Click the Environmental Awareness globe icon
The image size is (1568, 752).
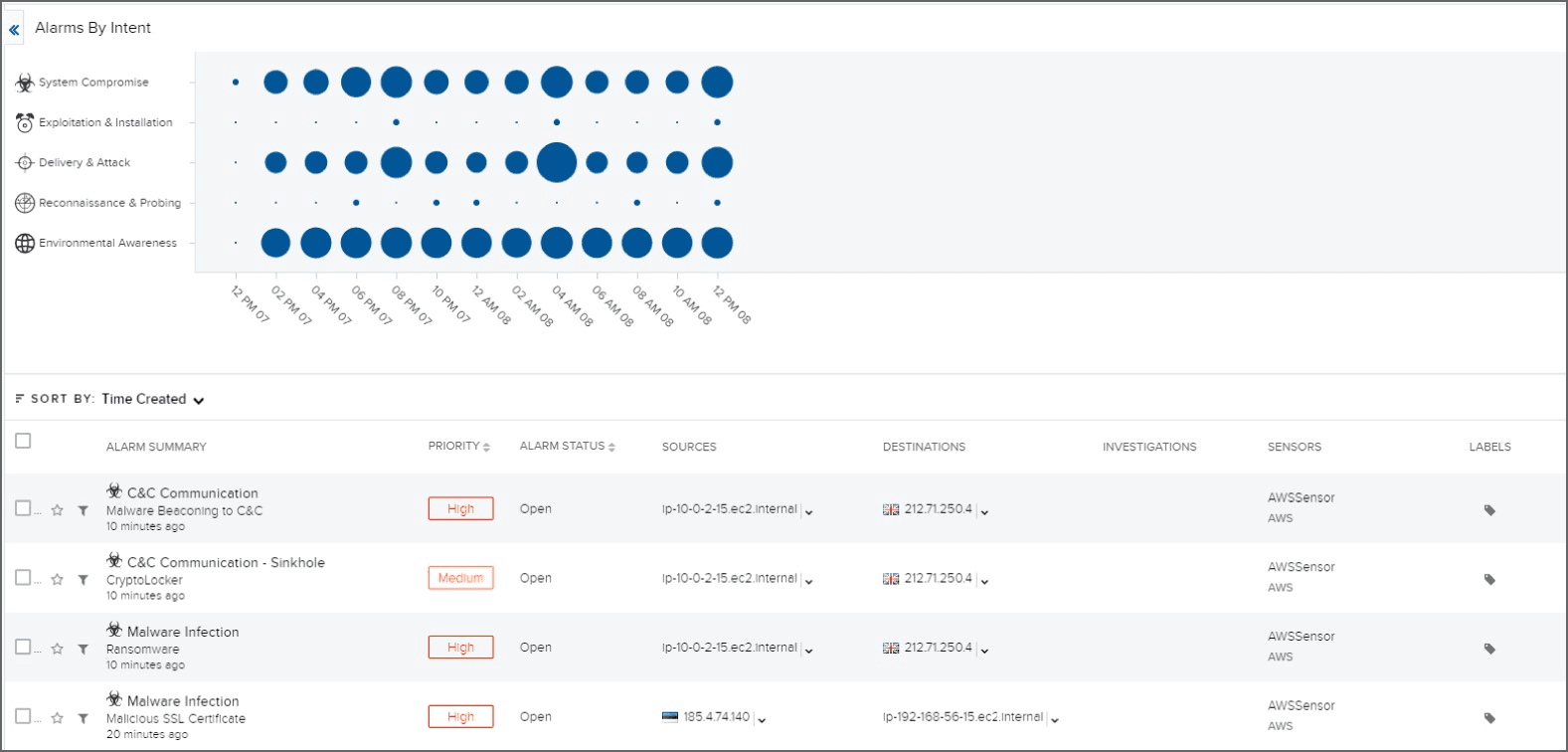tap(25, 243)
